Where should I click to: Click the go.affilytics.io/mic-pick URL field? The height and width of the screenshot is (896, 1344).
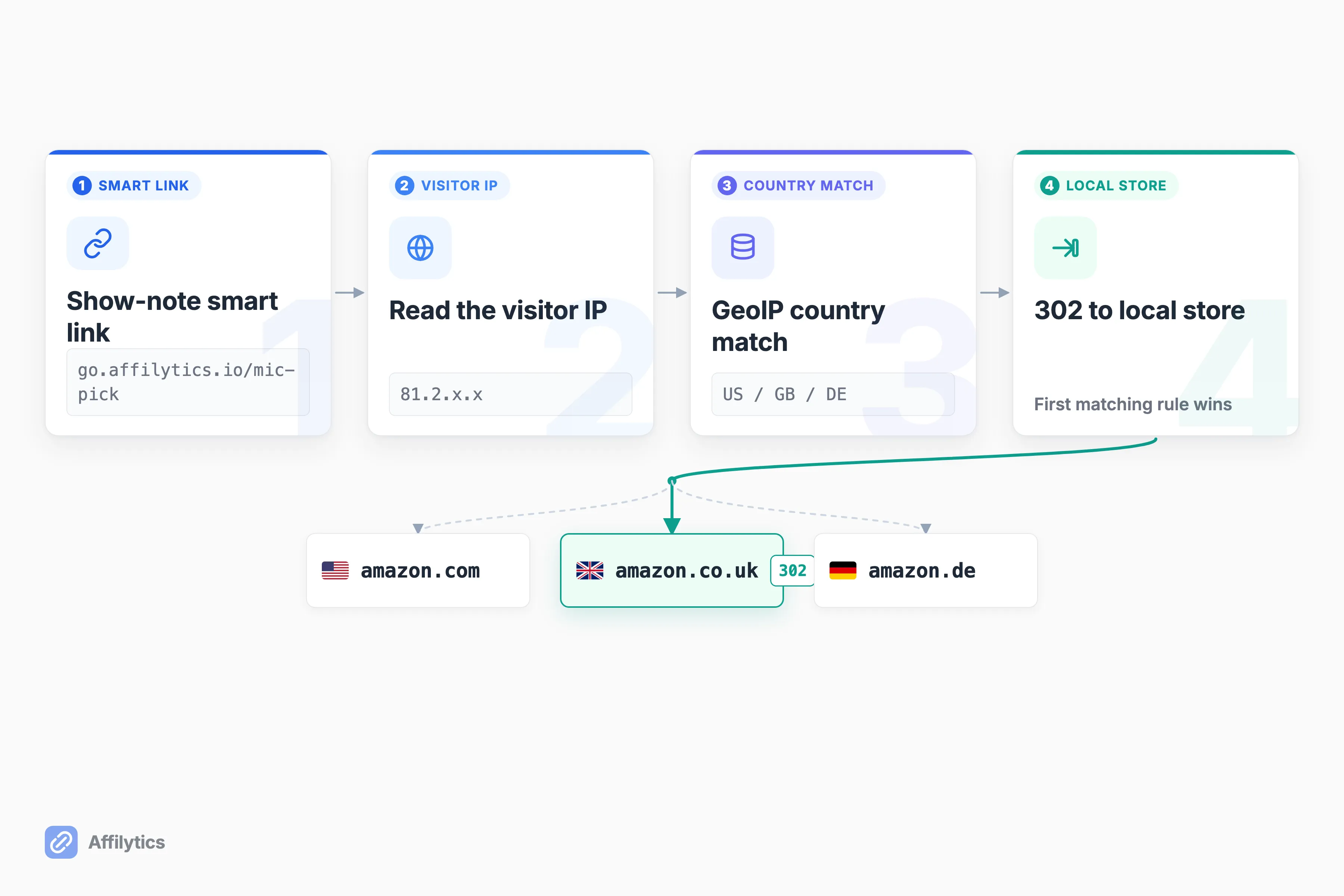click(188, 382)
